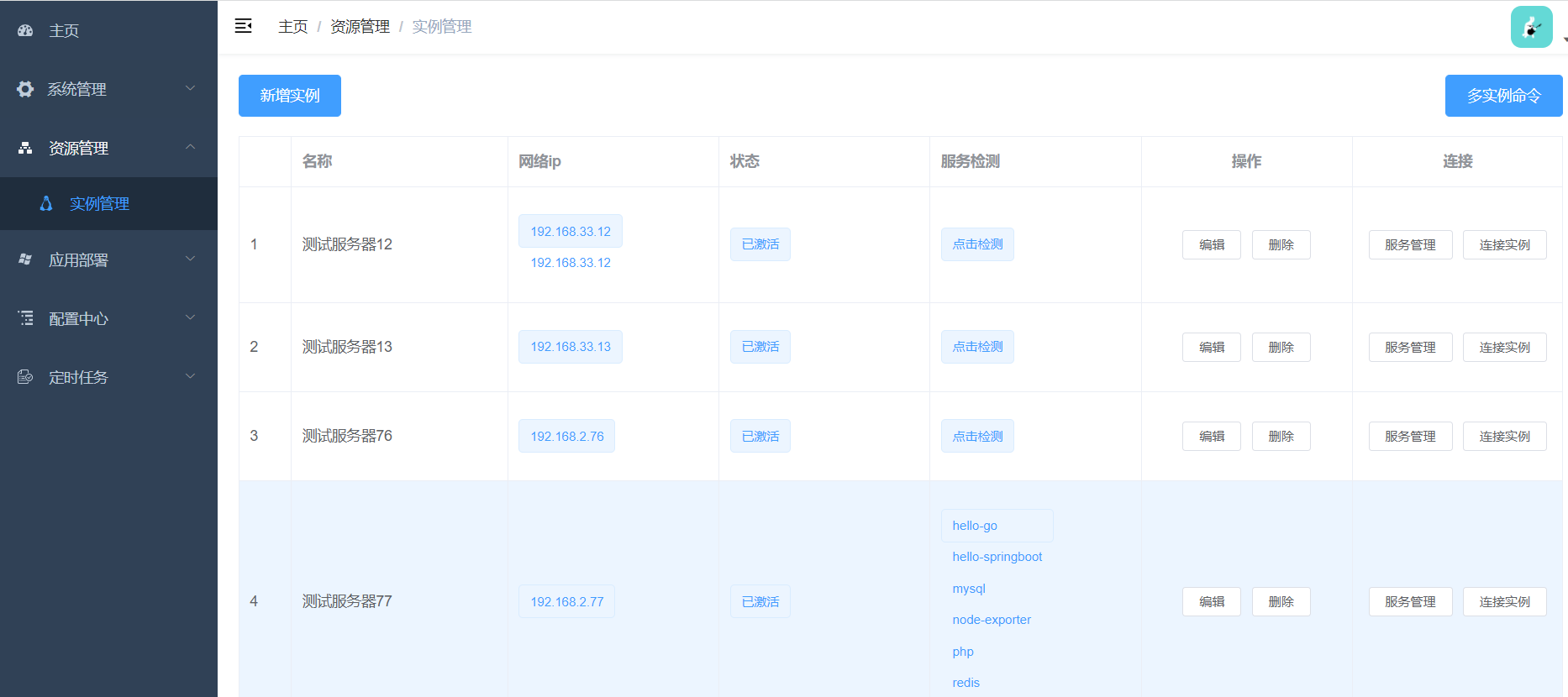Delete 测试服务器76 via 删除 button
This screenshot has height=697, width=1568.
click(x=1281, y=437)
